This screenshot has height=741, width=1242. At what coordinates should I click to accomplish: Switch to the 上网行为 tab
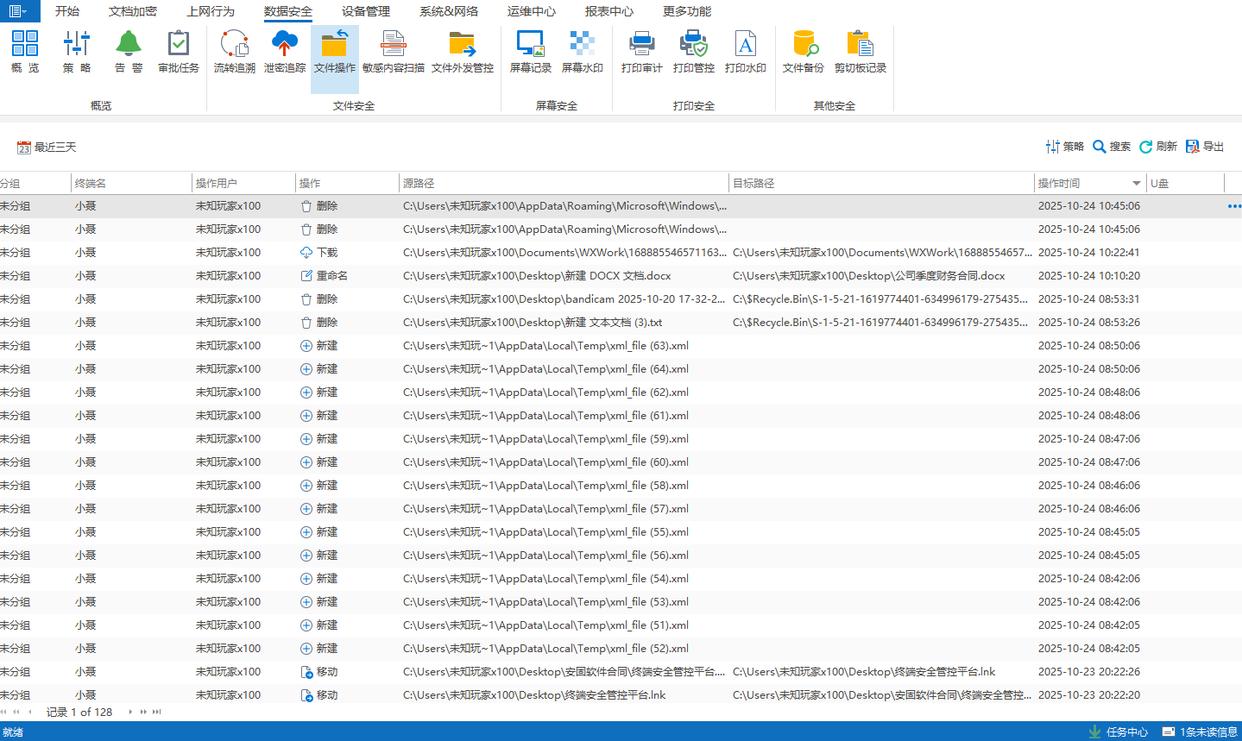(x=210, y=12)
